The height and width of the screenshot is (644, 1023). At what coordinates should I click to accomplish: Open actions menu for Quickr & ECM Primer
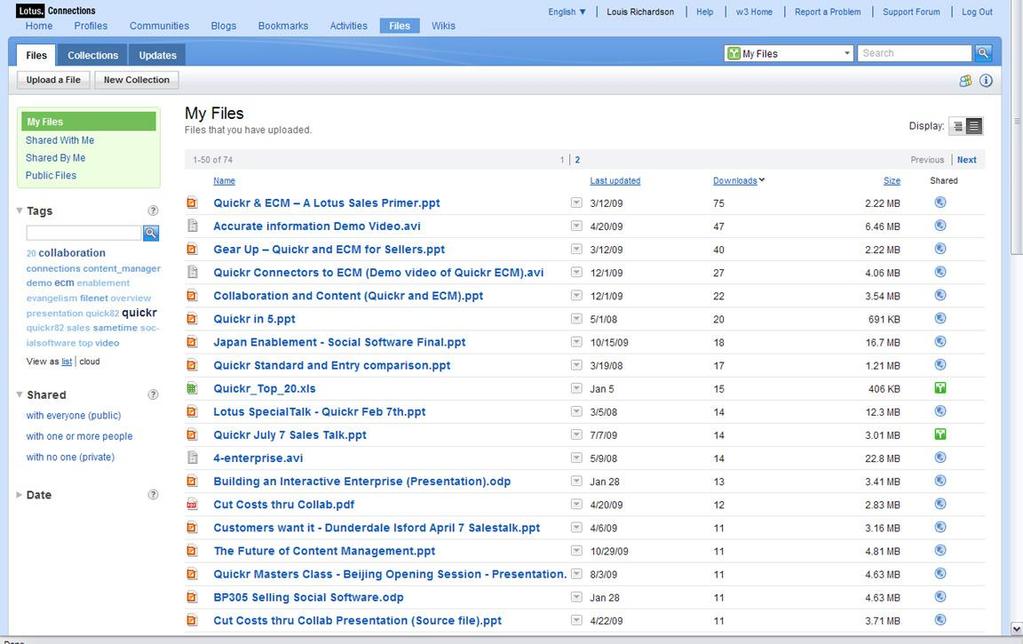576,203
